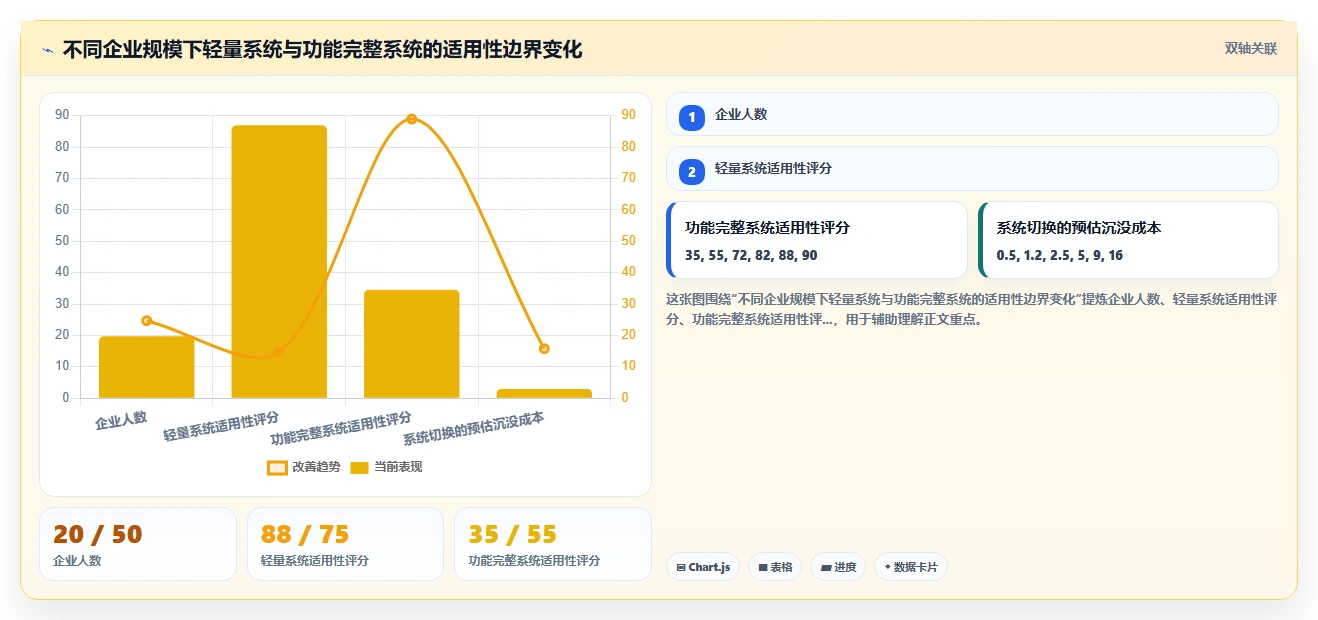Select the 数据卡片 tag
Screen dimensions: 1318x620
[910, 567]
